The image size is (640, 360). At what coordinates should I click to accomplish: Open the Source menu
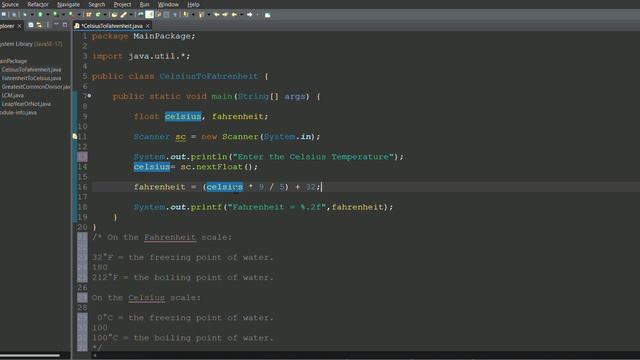(10, 4)
